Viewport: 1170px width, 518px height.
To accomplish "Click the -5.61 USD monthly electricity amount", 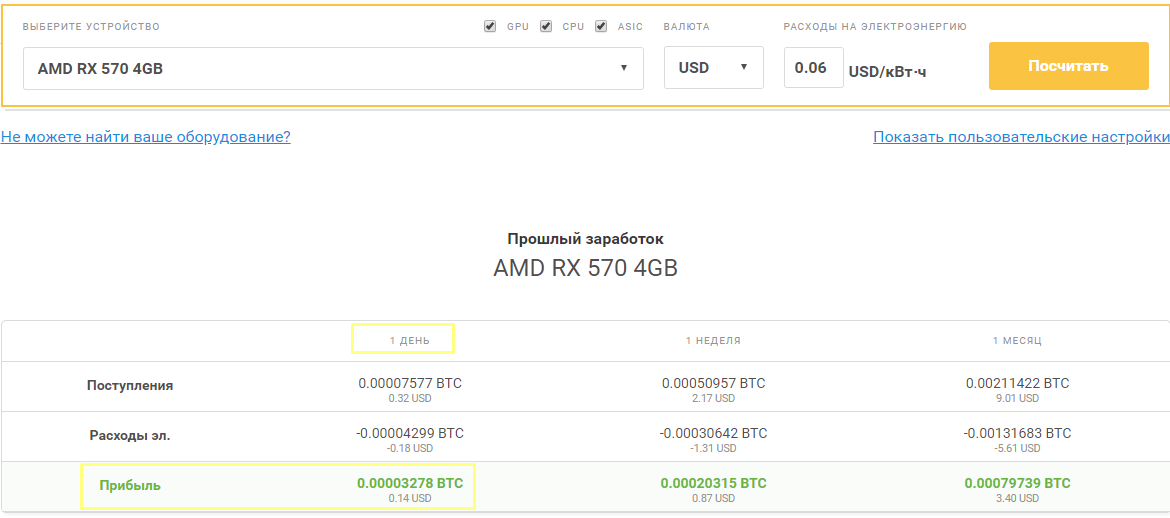I will click(1017, 449).
